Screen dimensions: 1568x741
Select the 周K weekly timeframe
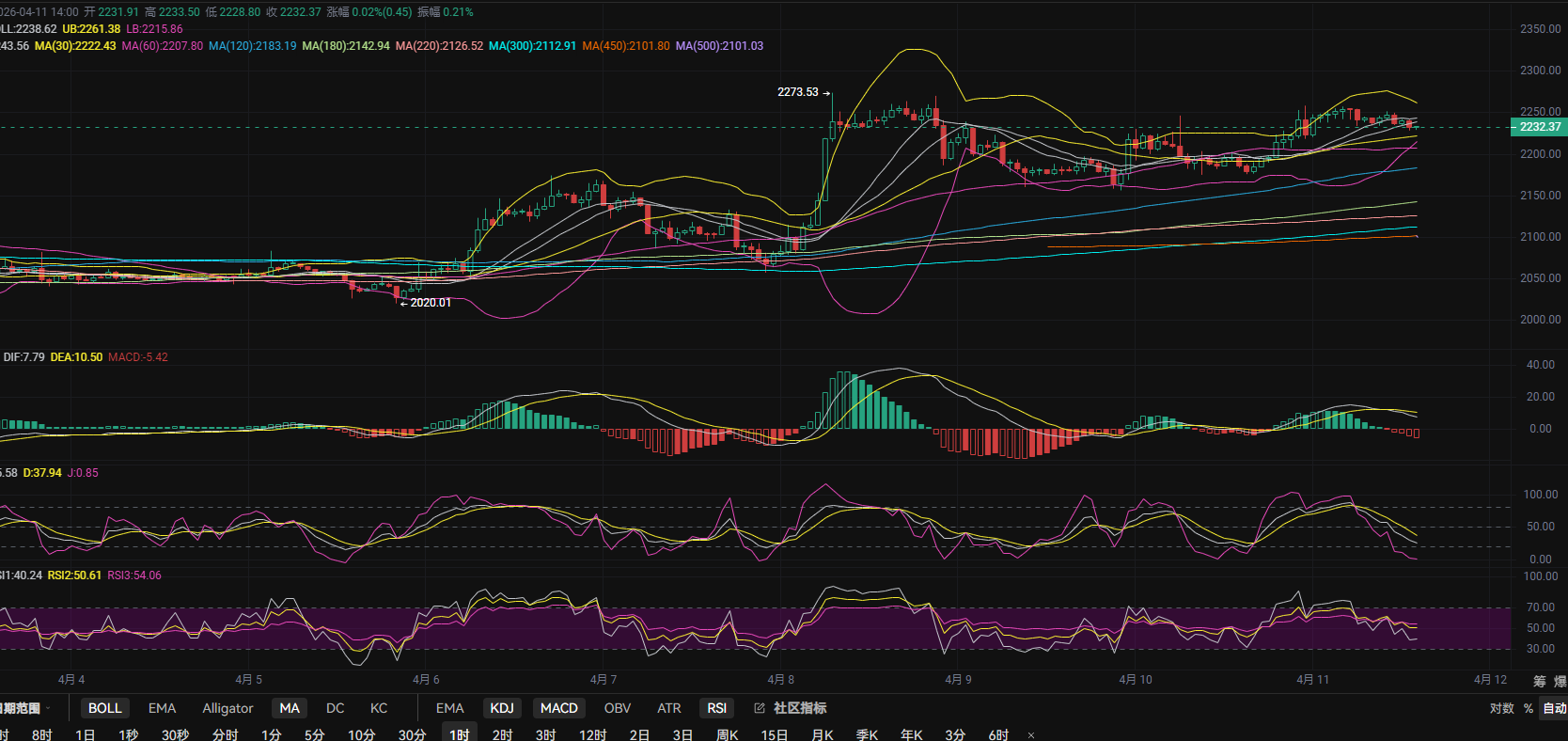727,734
